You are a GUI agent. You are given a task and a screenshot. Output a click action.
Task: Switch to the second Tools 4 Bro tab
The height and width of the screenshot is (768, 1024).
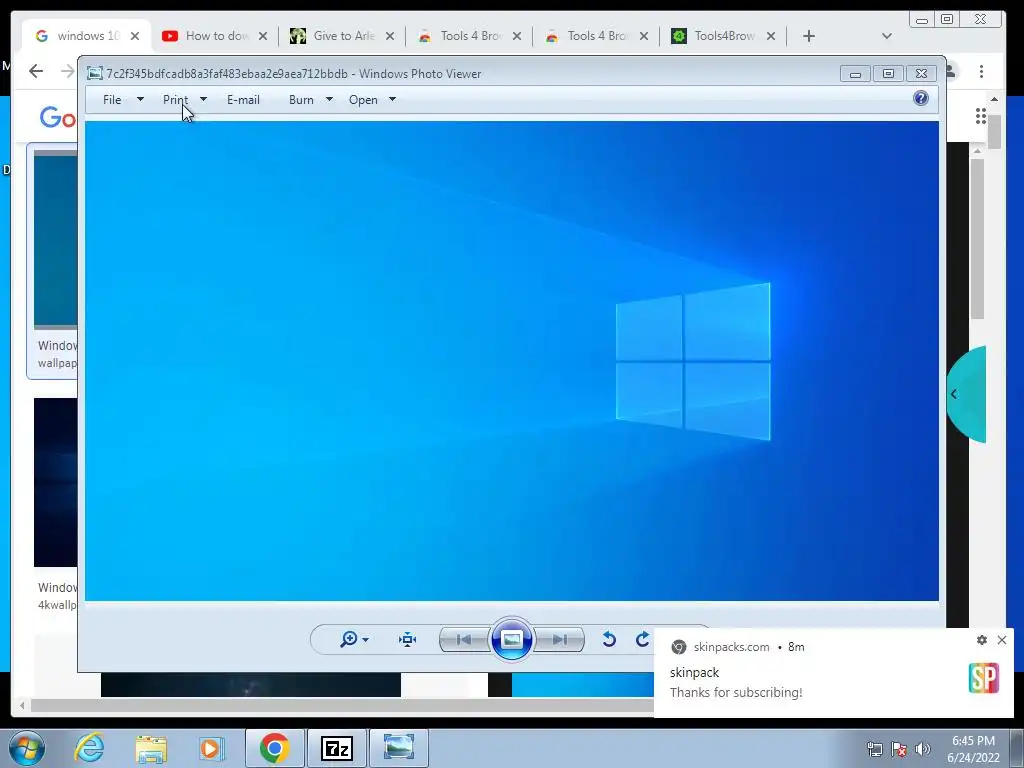(596, 36)
